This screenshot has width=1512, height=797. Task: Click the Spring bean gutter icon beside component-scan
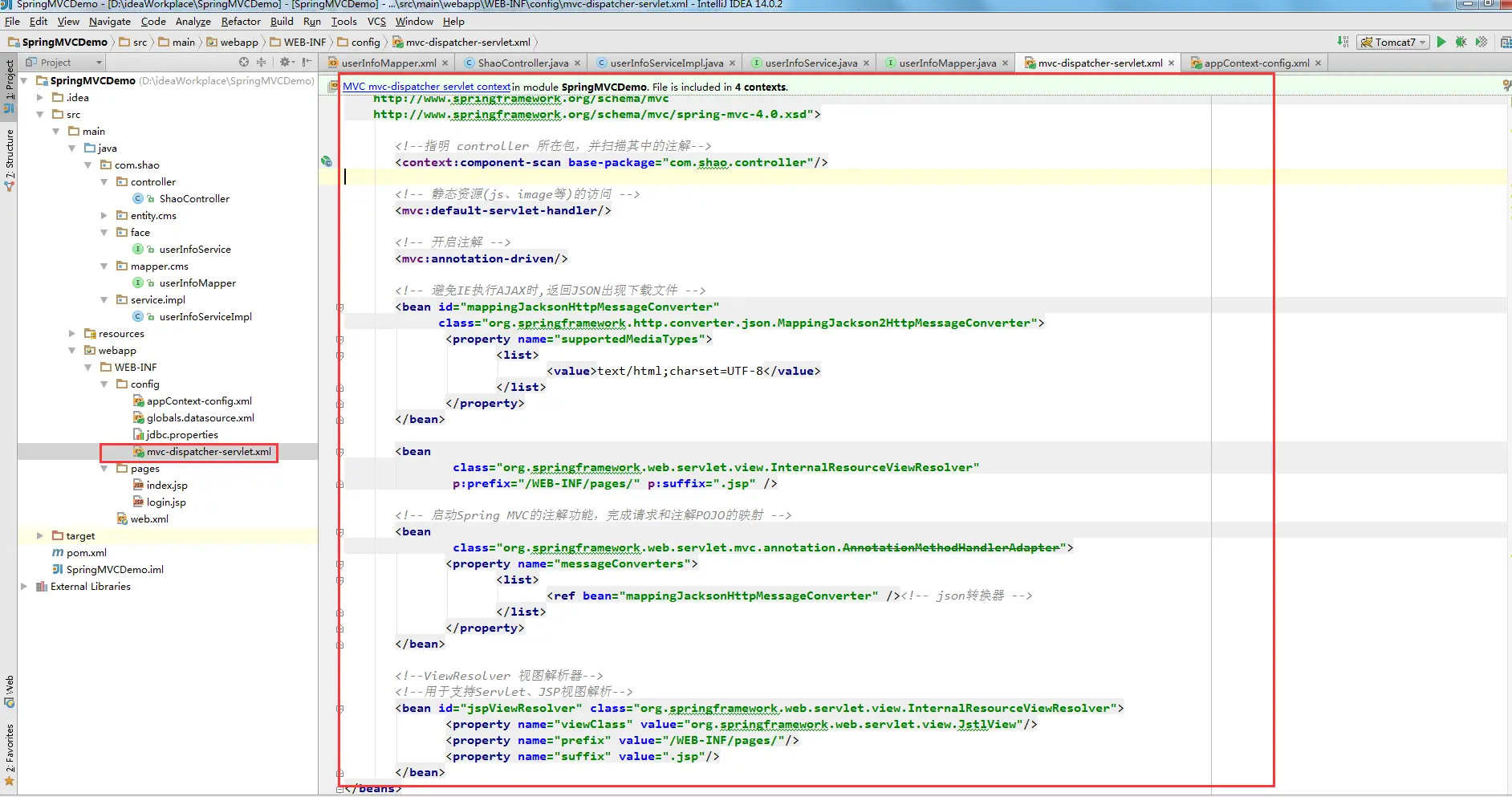[327, 161]
